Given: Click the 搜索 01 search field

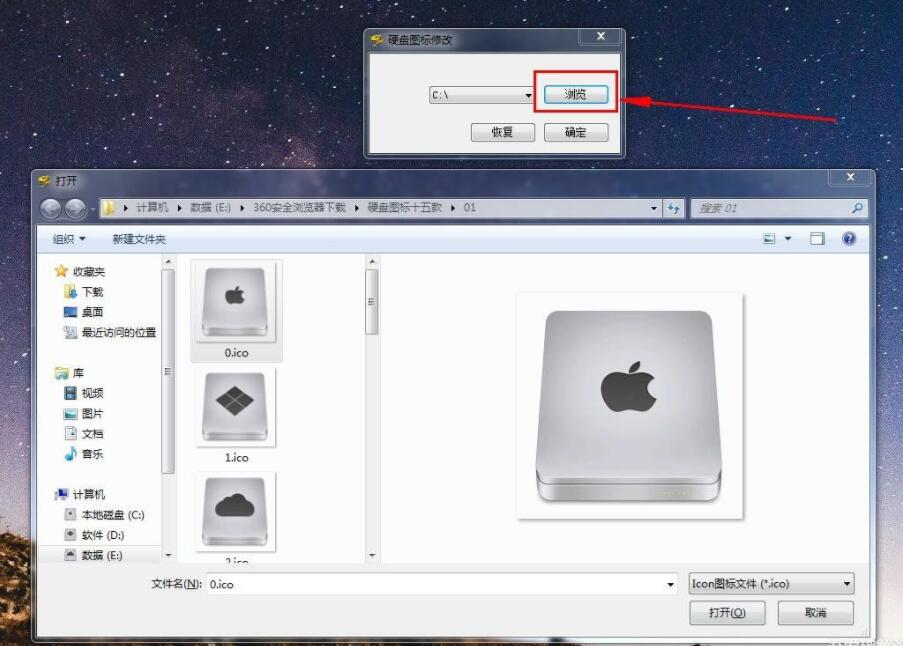Looking at the screenshot, I should tap(772, 208).
